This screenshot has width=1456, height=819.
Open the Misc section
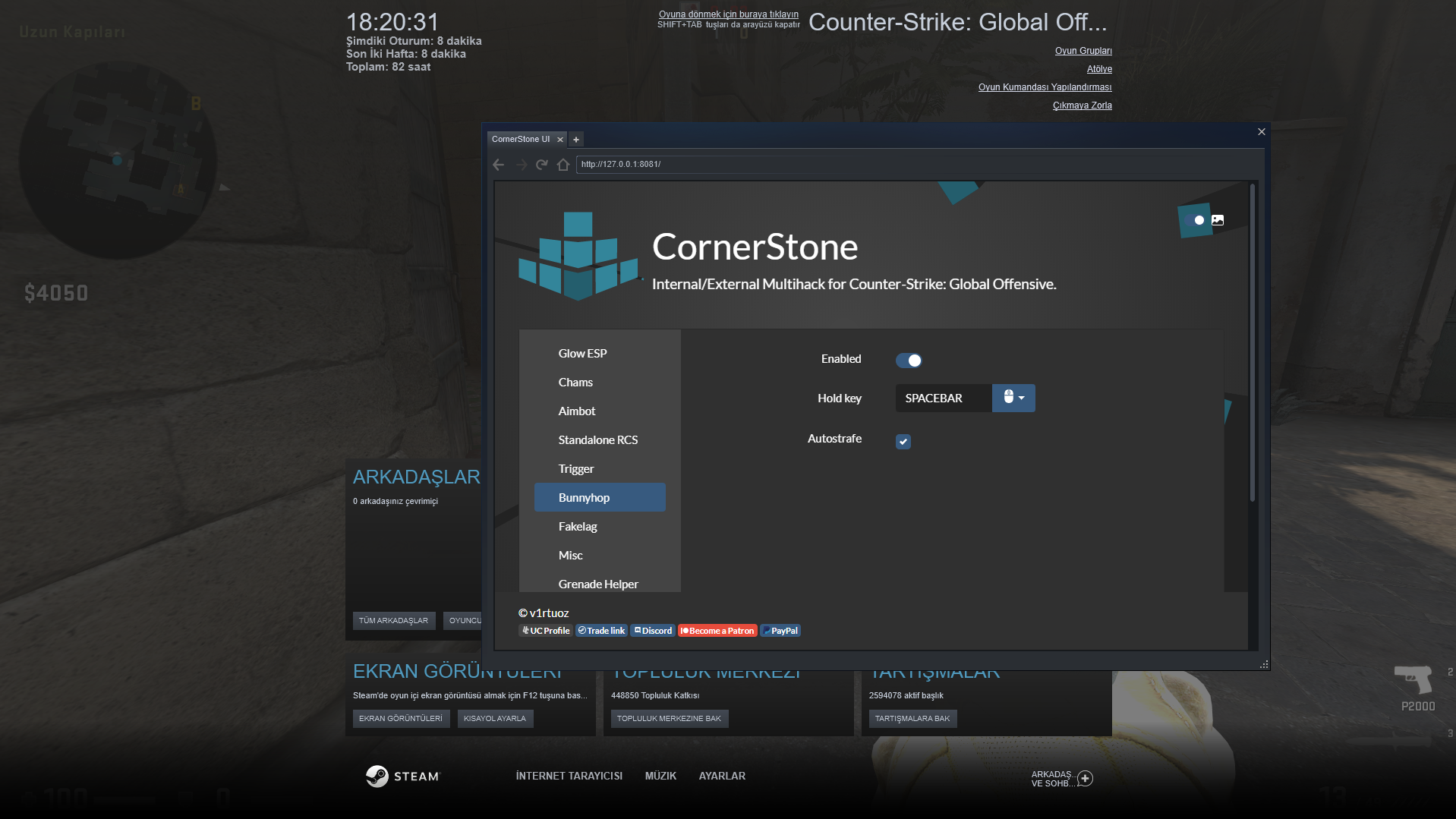pos(600,556)
